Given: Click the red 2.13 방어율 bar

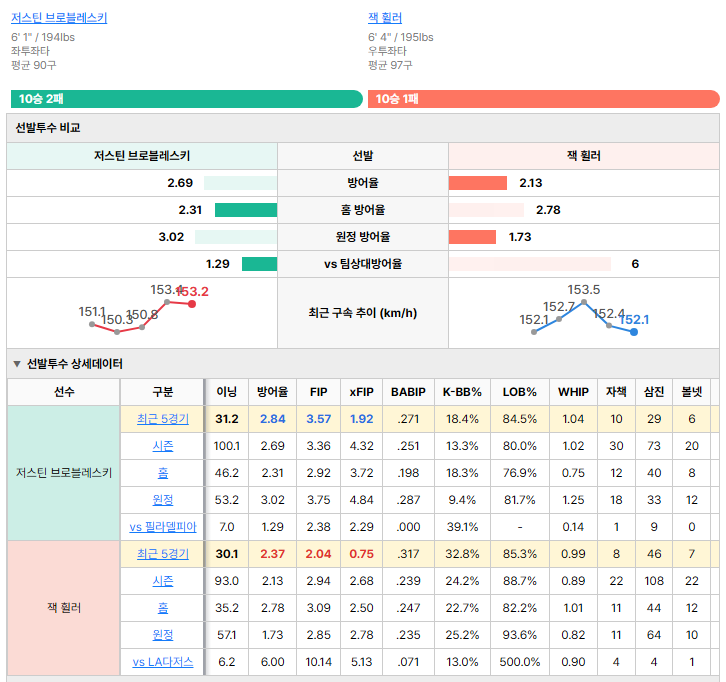Looking at the screenshot, I should (477, 183).
